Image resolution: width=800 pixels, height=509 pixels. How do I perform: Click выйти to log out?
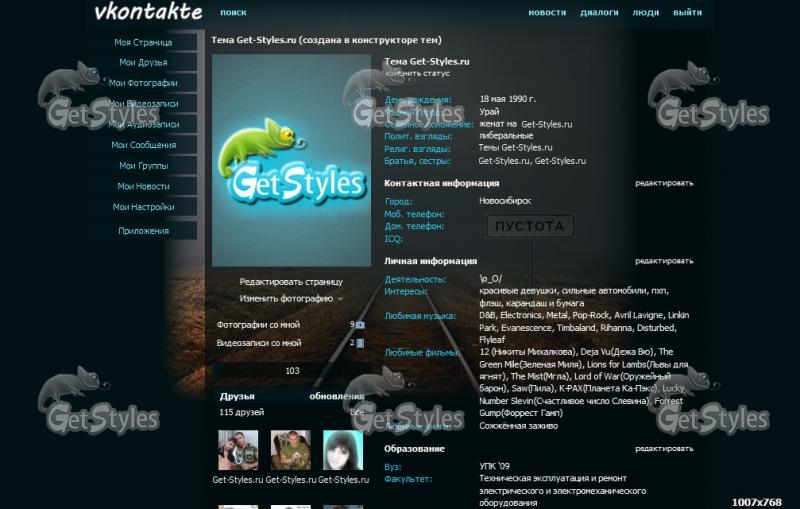[687, 13]
